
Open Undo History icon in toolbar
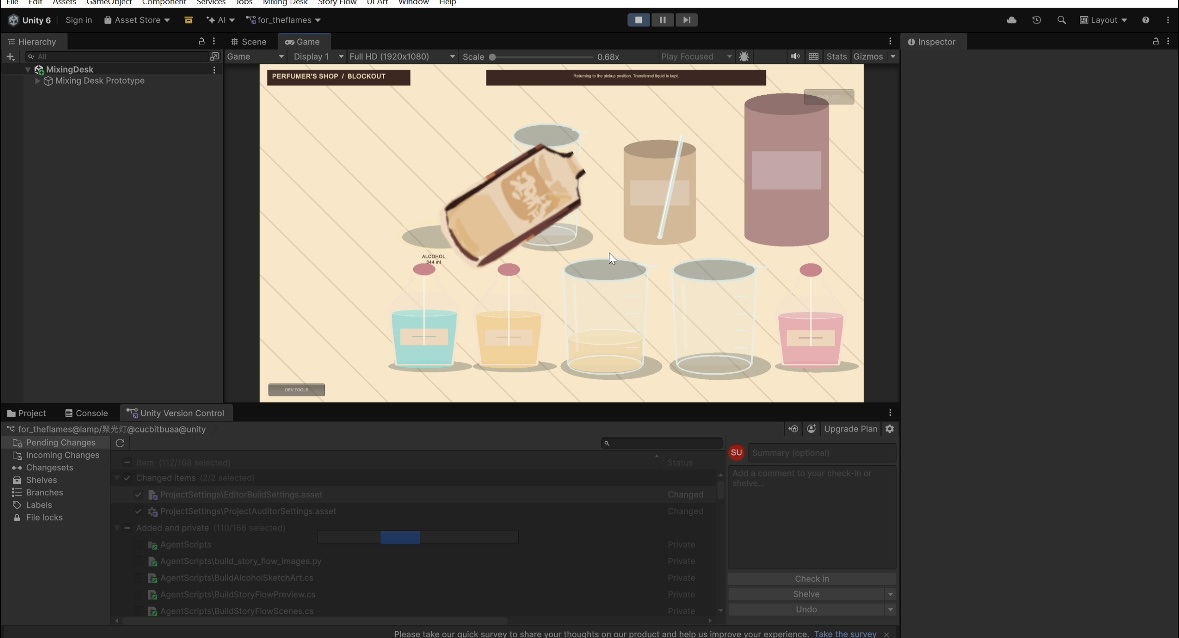coord(1036,20)
